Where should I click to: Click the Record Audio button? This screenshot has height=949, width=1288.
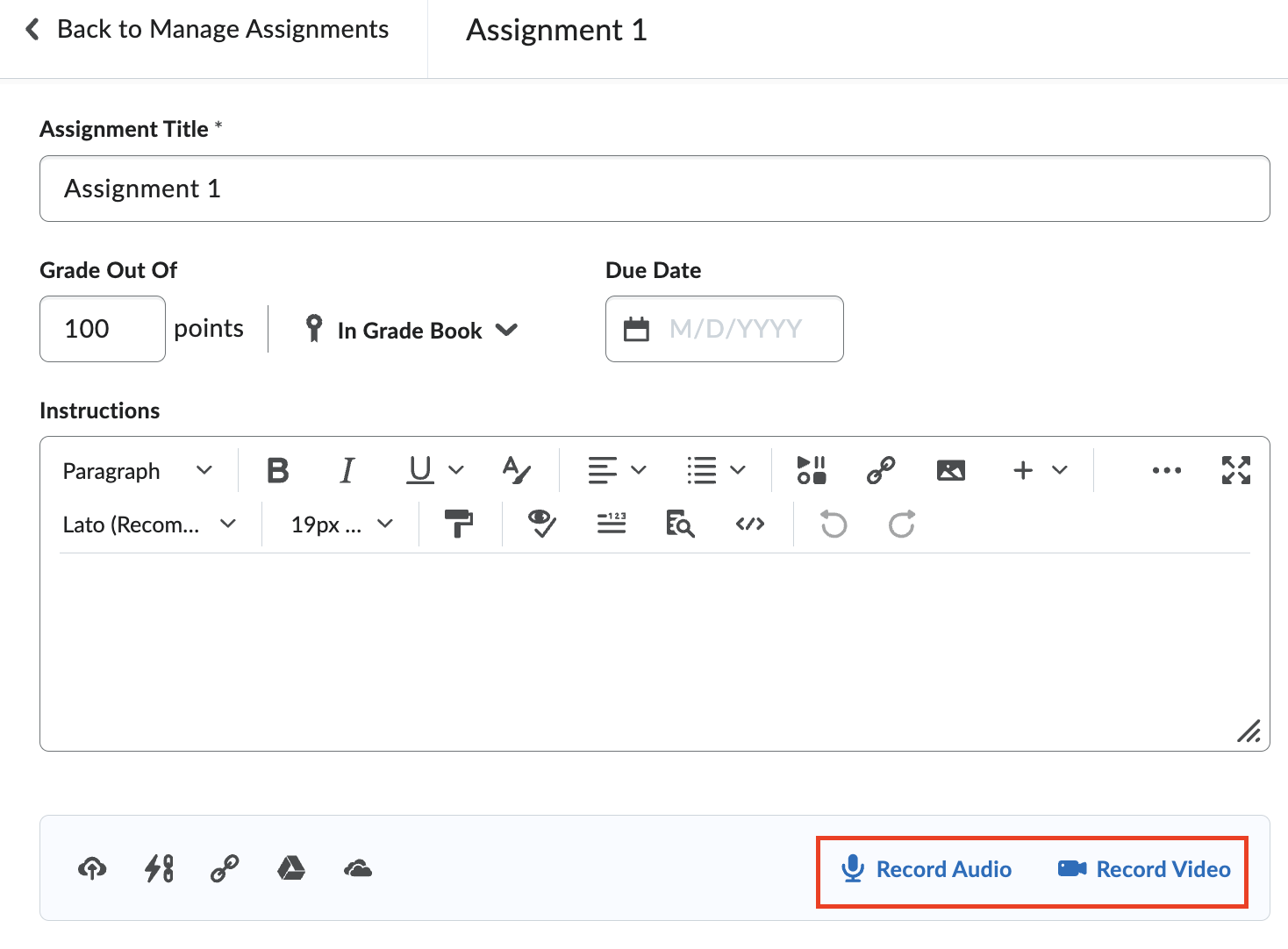click(927, 869)
